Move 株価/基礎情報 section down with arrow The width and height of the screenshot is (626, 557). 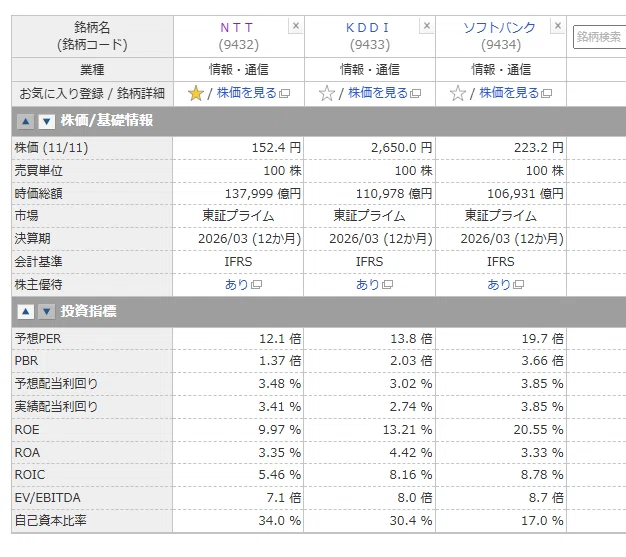[x=46, y=121]
